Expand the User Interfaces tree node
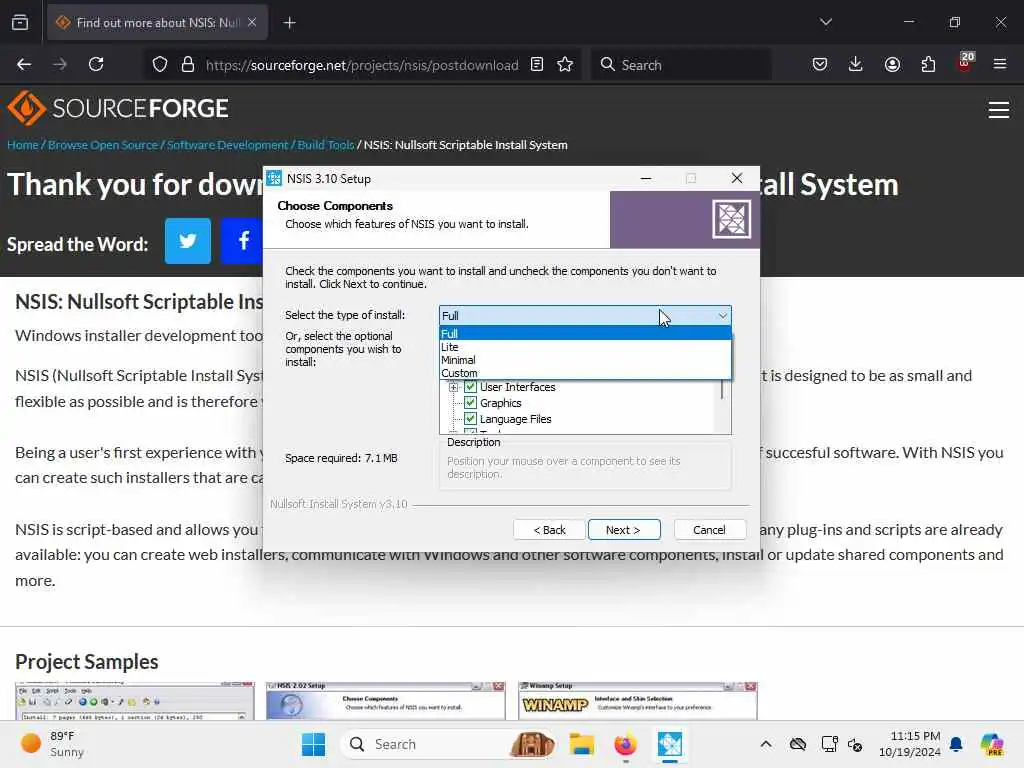The image size is (1024, 768). pyautogui.click(x=453, y=387)
